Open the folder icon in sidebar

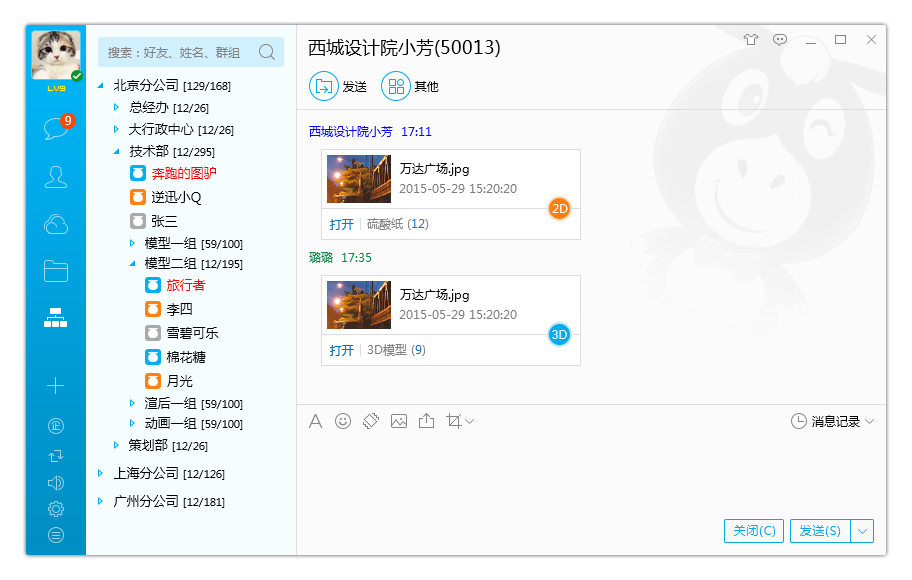(x=56, y=271)
